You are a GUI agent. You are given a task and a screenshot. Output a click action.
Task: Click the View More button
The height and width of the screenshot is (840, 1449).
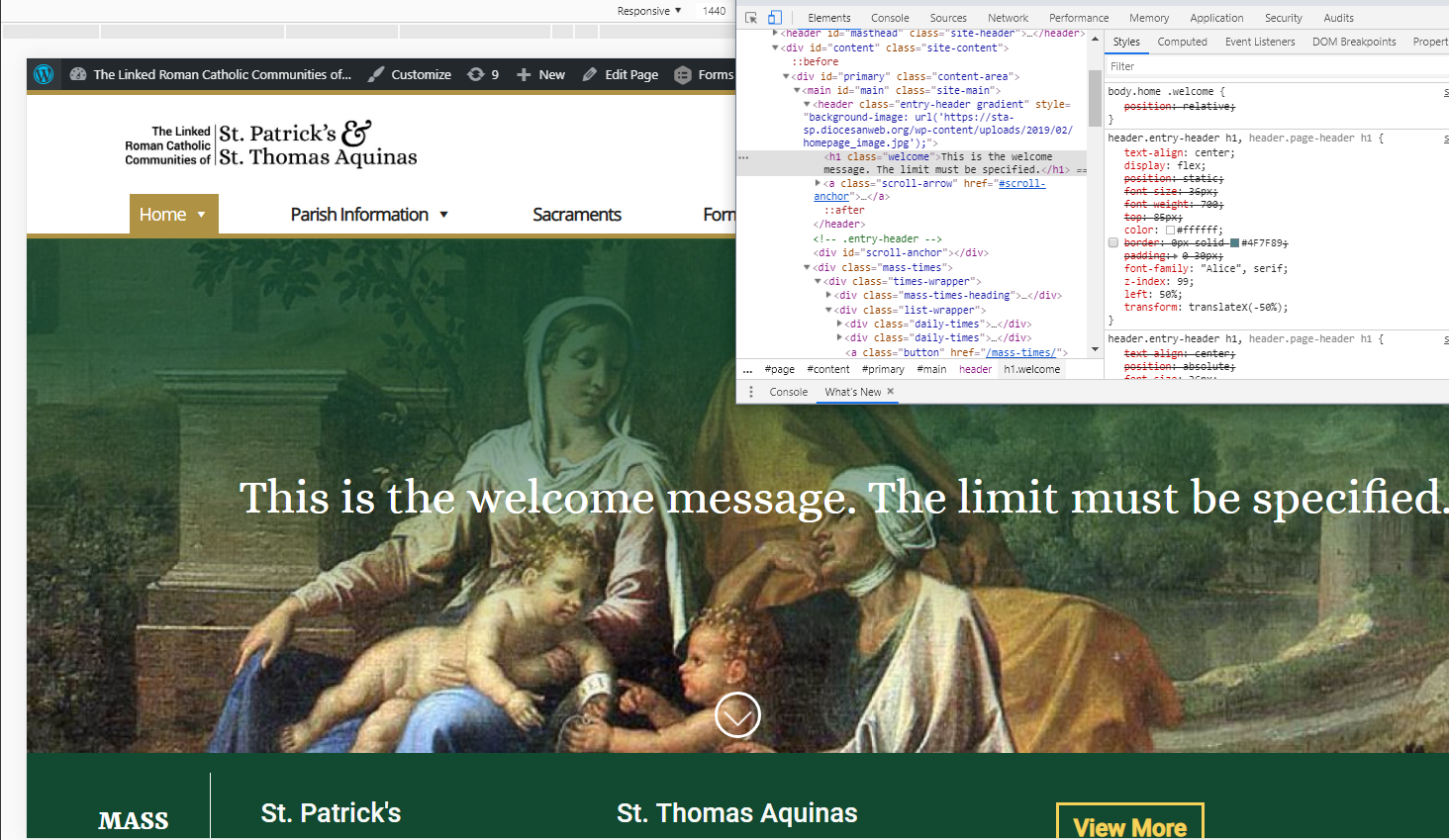[x=1129, y=824]
